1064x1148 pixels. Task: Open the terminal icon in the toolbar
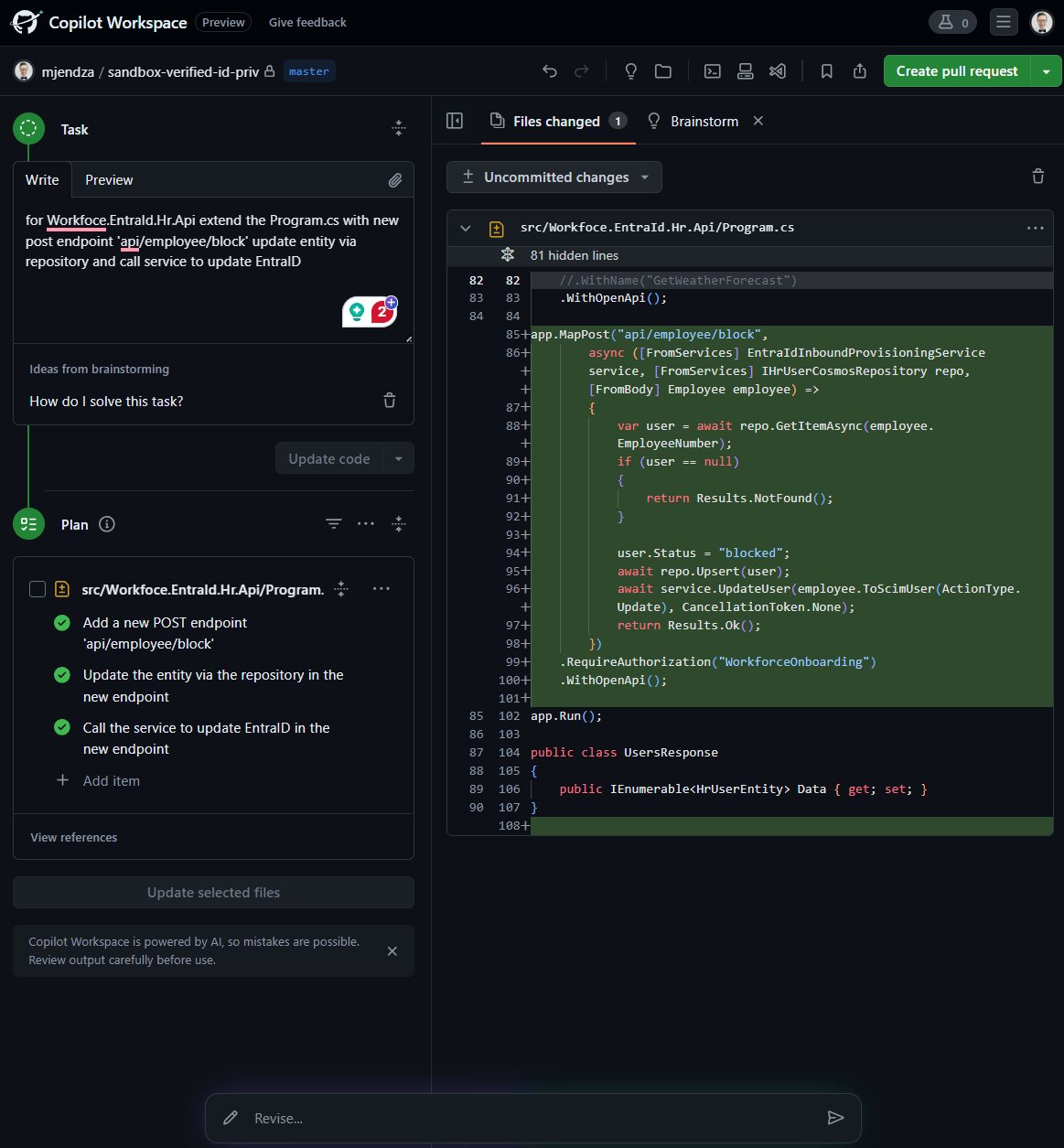coord(712,71)
